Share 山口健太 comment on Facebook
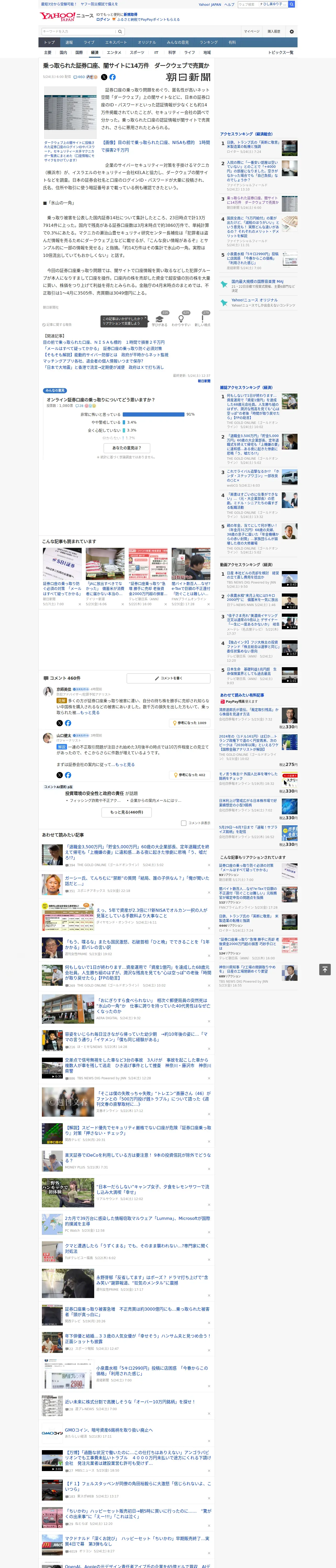Image resolution: width=336 pixels, height=1568 pixels. tap(68, 775)
